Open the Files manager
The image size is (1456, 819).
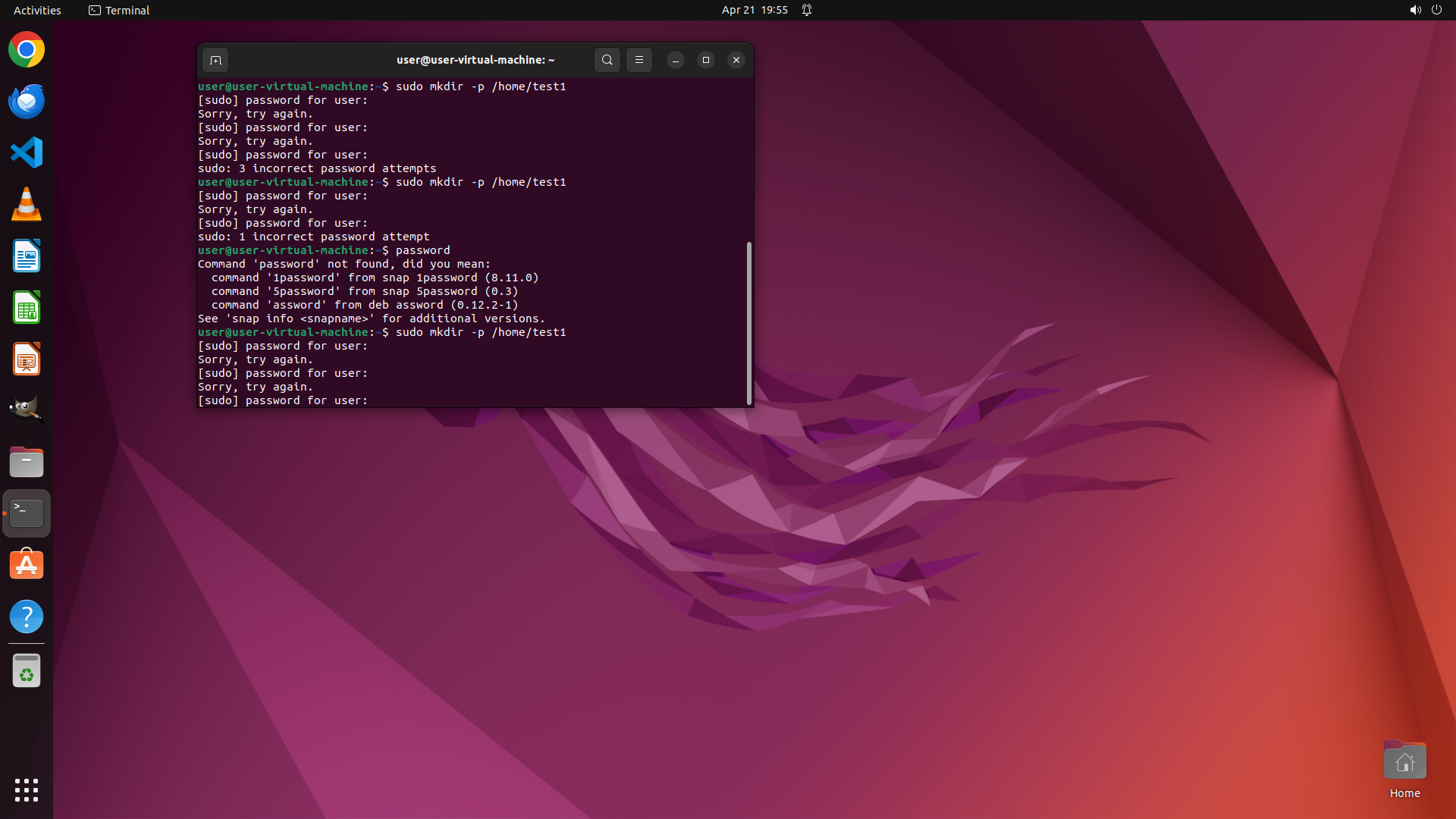tap(27, 462)
